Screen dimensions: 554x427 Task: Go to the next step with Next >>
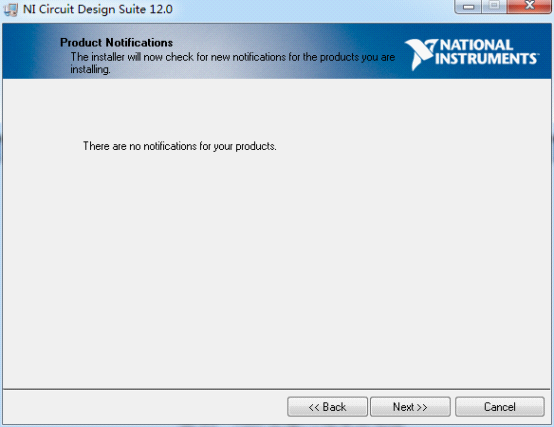tap(410, 407)
